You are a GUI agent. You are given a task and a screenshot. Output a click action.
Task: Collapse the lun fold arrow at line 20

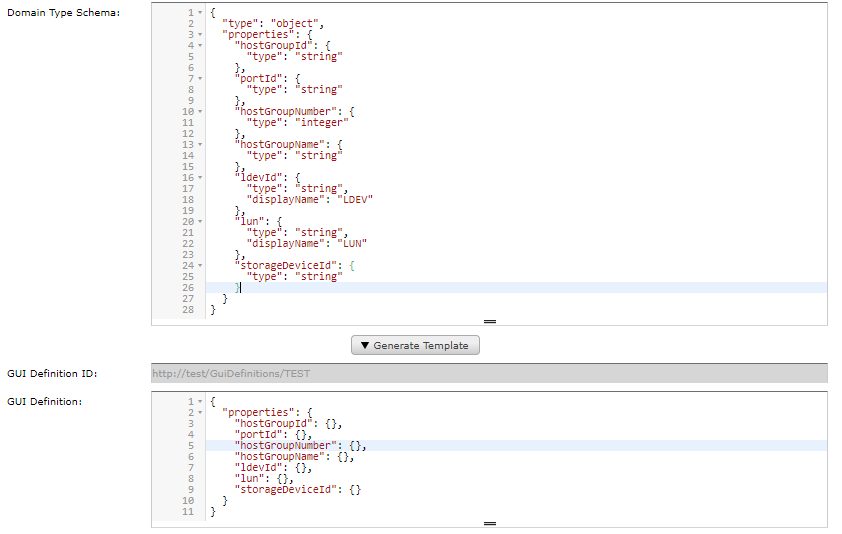tap(200, 221)
